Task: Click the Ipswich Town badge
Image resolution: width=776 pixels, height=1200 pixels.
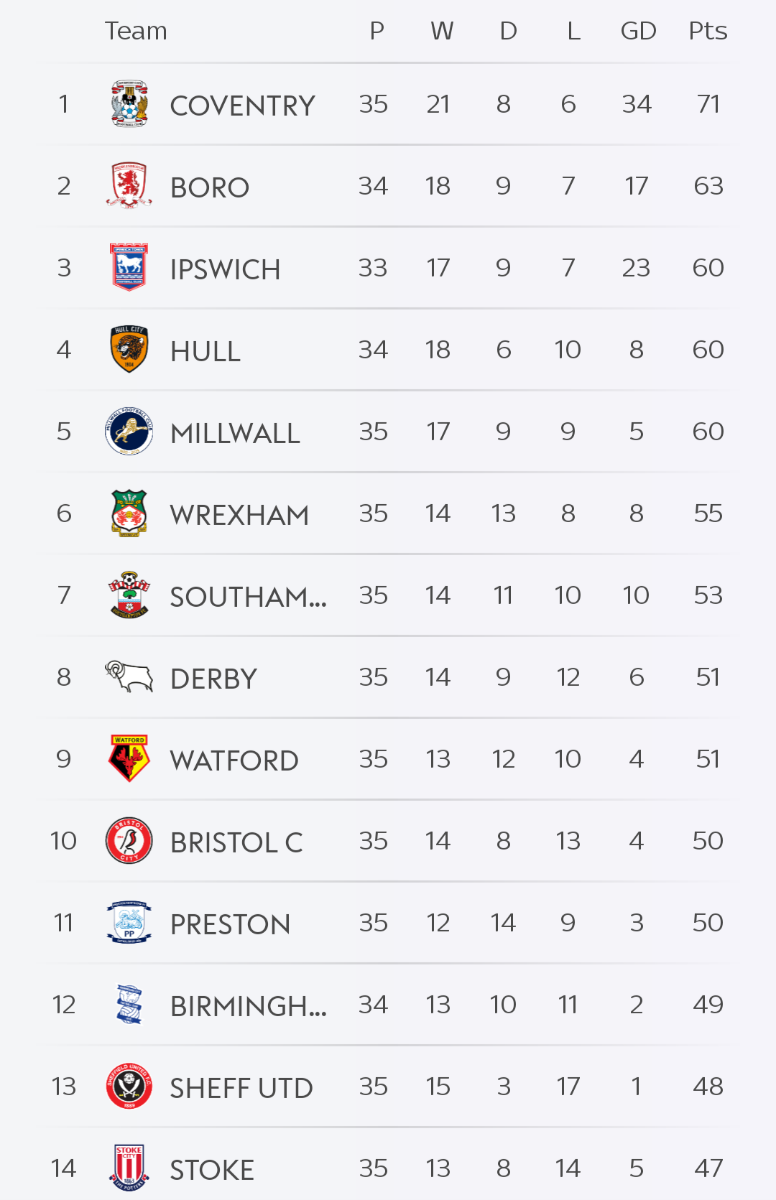Action: (129, 268)
